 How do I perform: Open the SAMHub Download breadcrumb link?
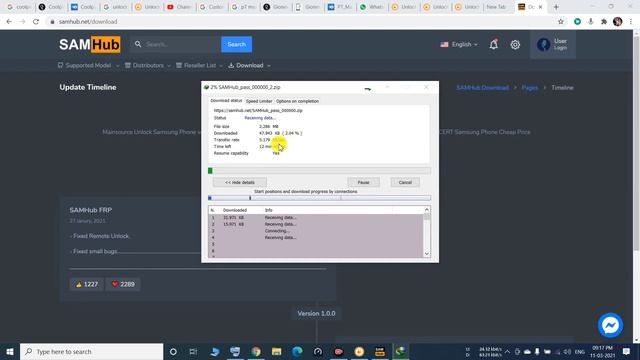pos(482,88)
